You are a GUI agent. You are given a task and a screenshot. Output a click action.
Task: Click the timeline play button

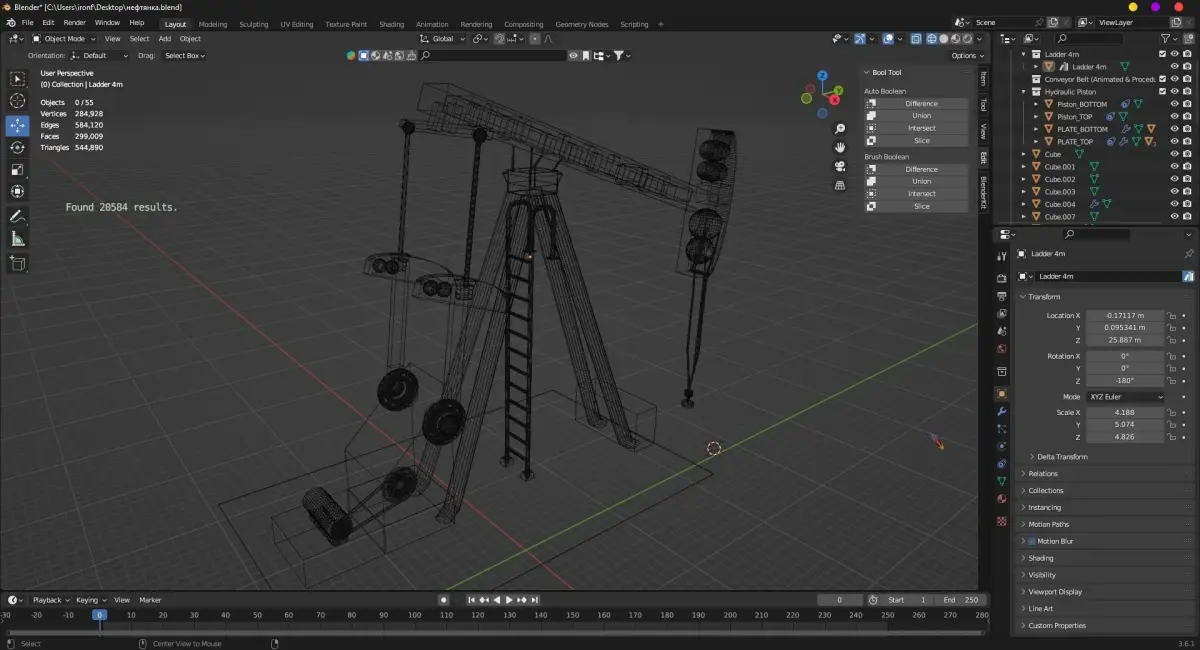tap(509, 600)
